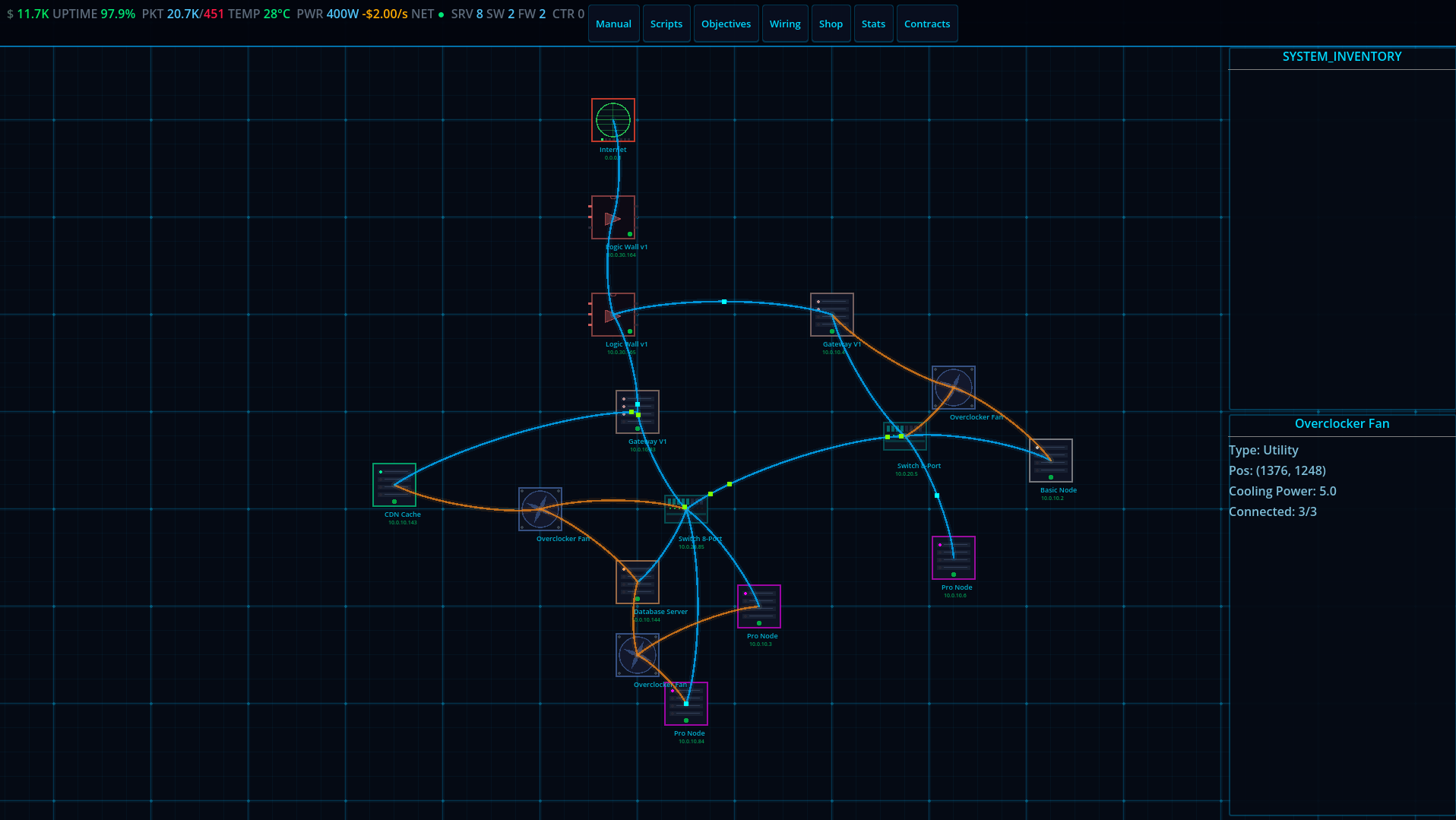Select Pro Node 10.0.10.84
1456x820 pixels.
coord(686,704)
